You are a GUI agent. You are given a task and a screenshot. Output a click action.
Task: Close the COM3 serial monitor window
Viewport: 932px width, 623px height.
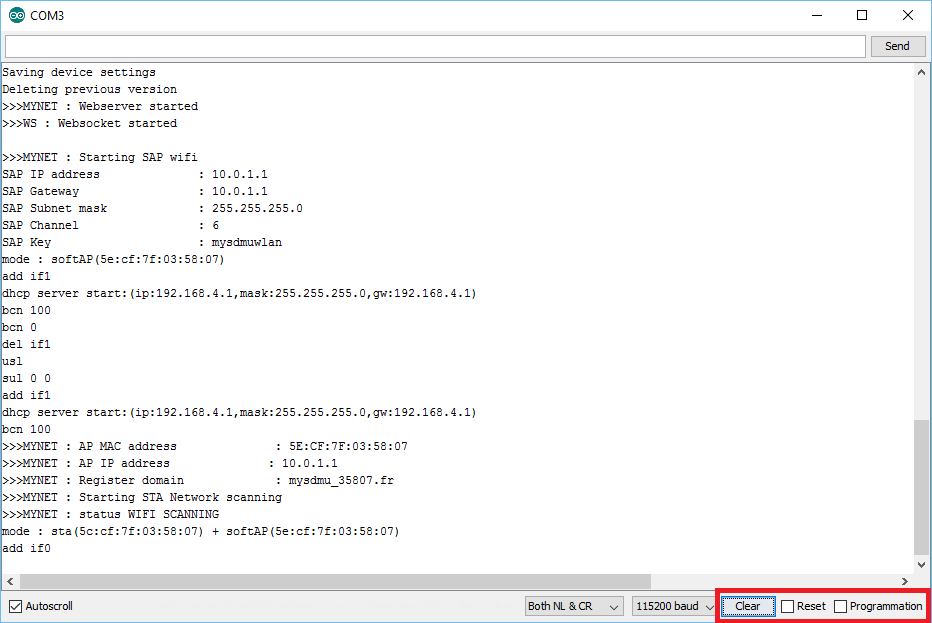coord(908,15)
